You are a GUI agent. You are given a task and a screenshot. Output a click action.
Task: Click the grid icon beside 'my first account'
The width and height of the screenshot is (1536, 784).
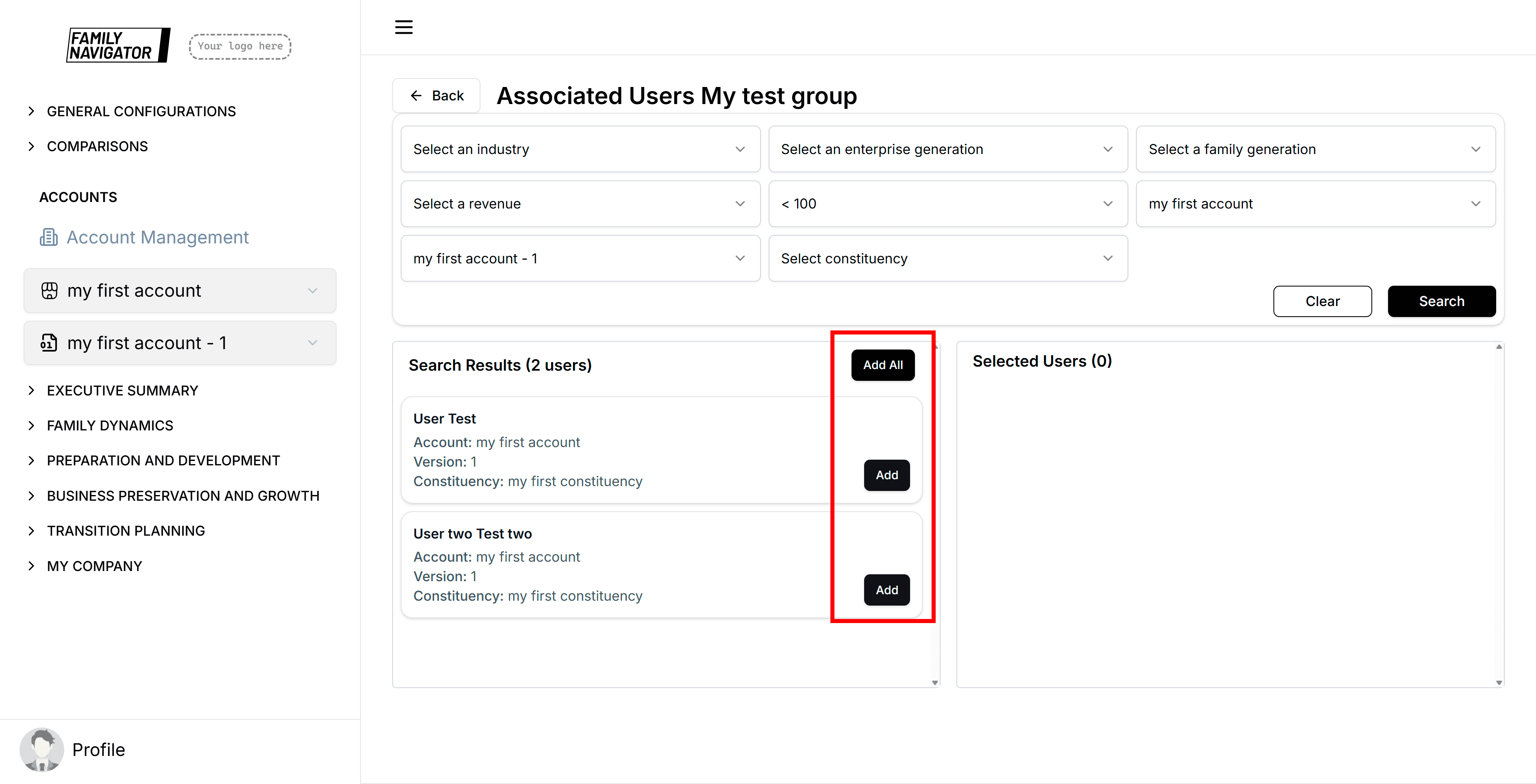coord(49,290)
